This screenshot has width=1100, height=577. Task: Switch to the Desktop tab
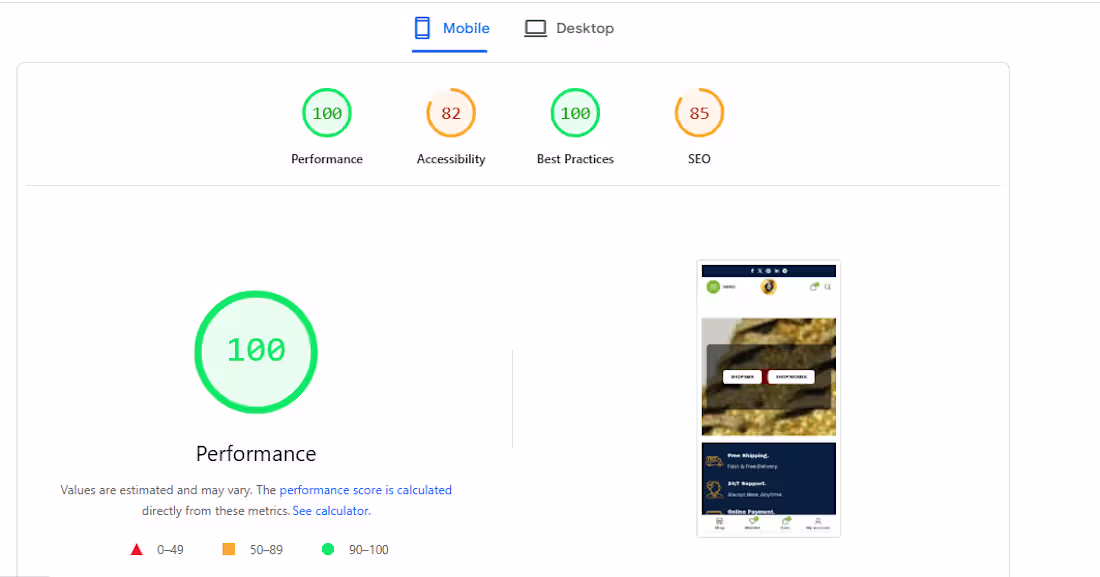pos(569,28)
